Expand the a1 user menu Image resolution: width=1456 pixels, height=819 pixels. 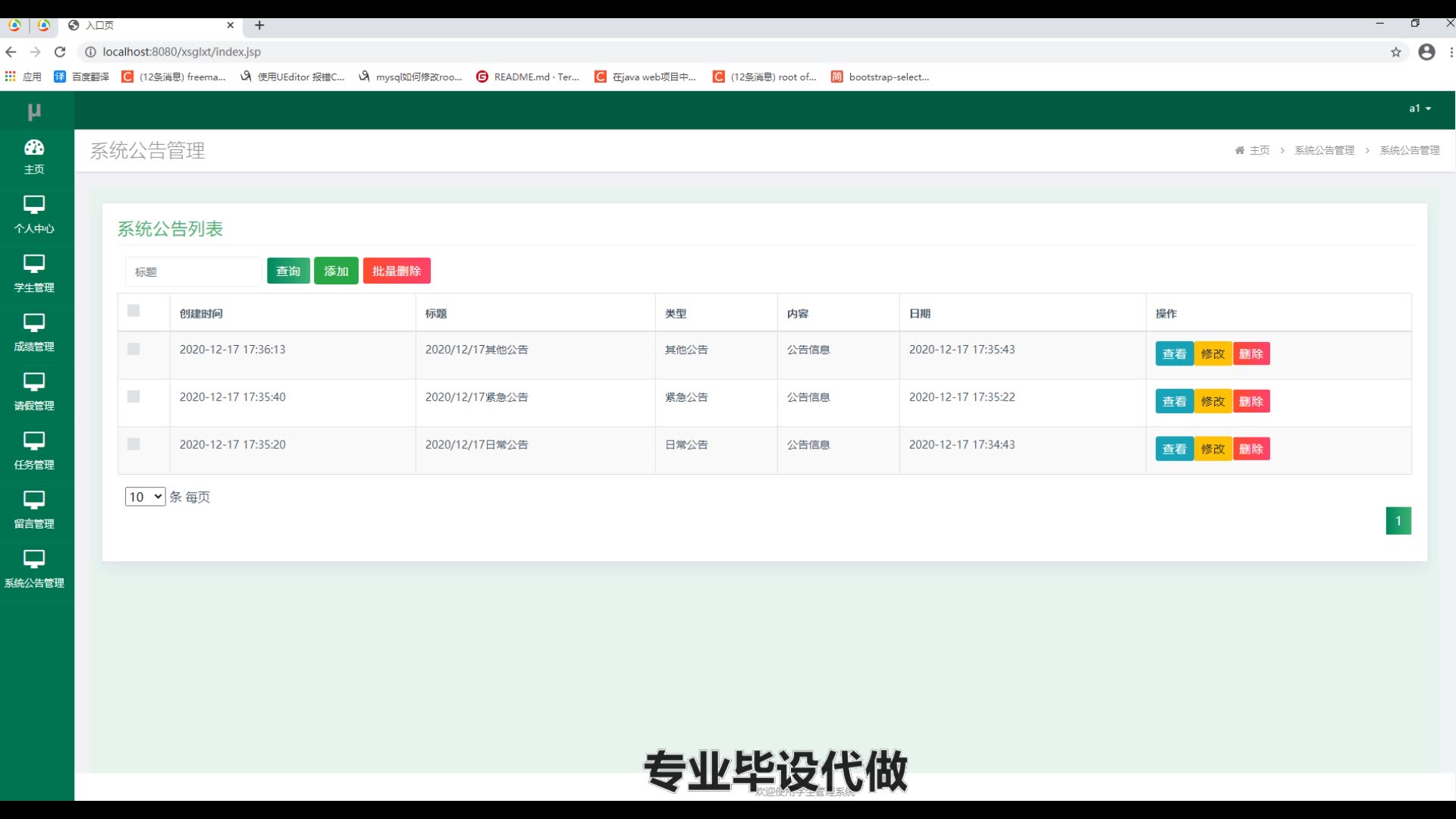[1420, 108]
